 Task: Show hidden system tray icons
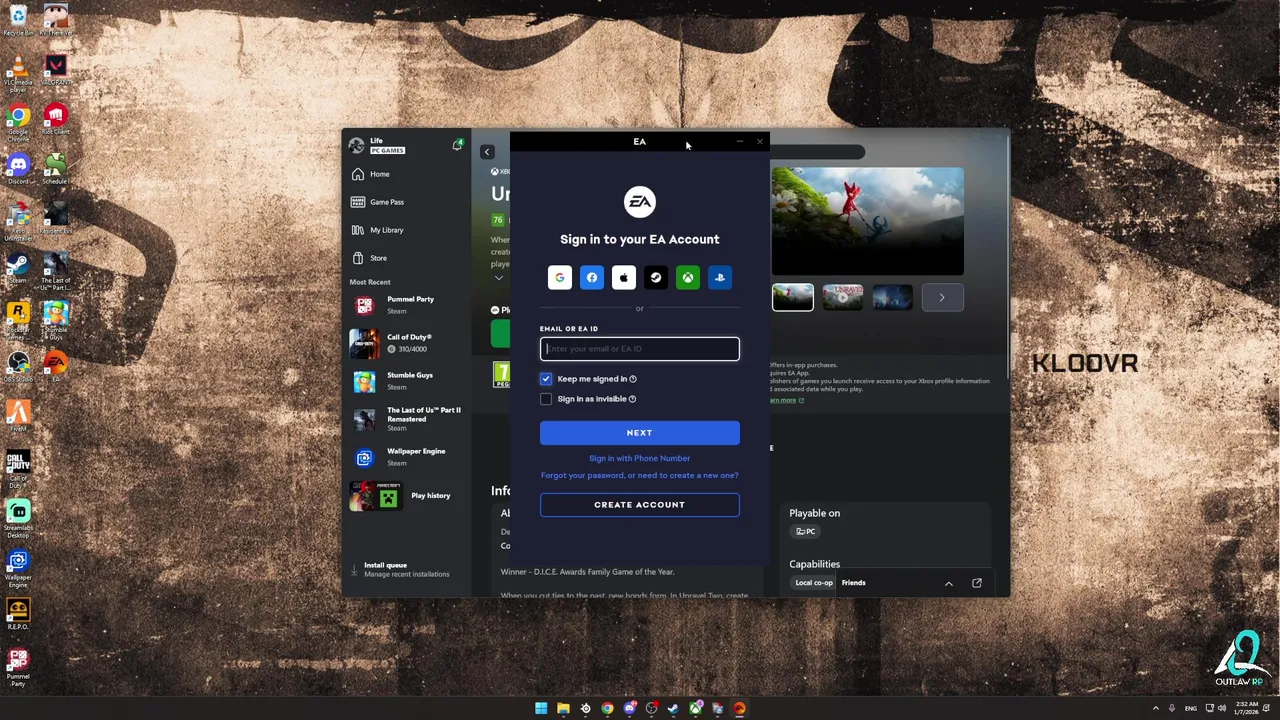pyautogui.click(x=1156, y=708)
